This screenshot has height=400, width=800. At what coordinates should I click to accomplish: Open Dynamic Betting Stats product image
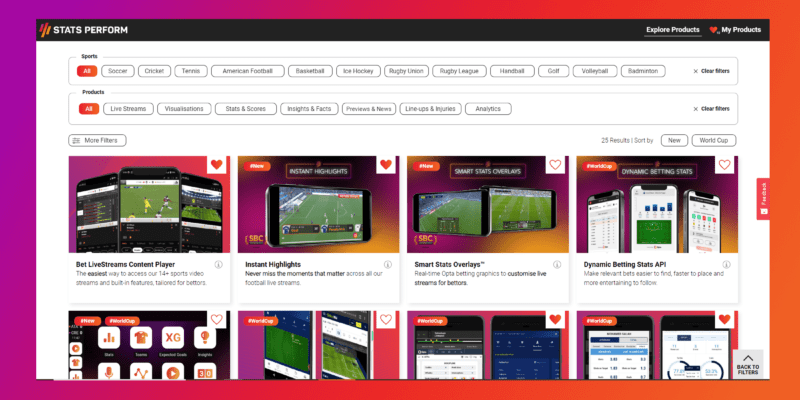tap(657, 205)
